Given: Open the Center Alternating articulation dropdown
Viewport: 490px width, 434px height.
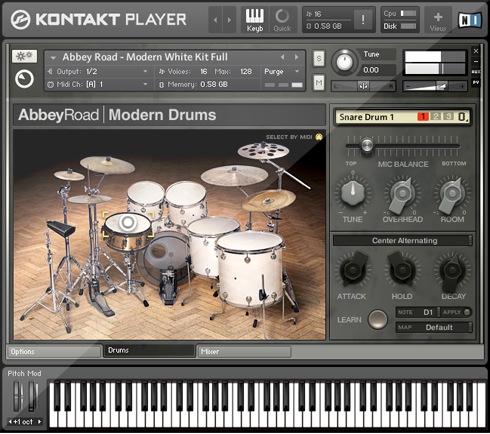Looking at the screenshot, I should tap(403, 240).
